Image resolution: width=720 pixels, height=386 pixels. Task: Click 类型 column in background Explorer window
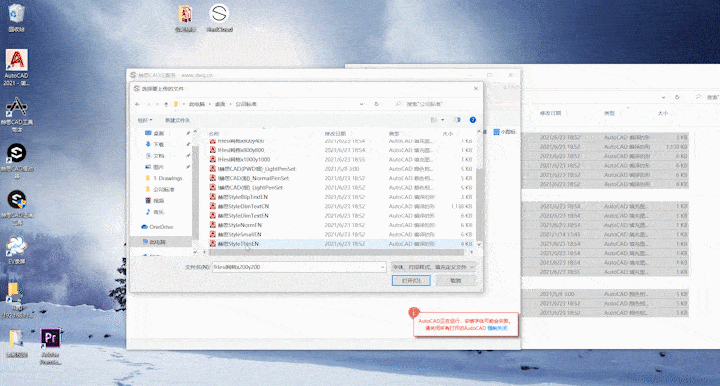coord(609,113)
